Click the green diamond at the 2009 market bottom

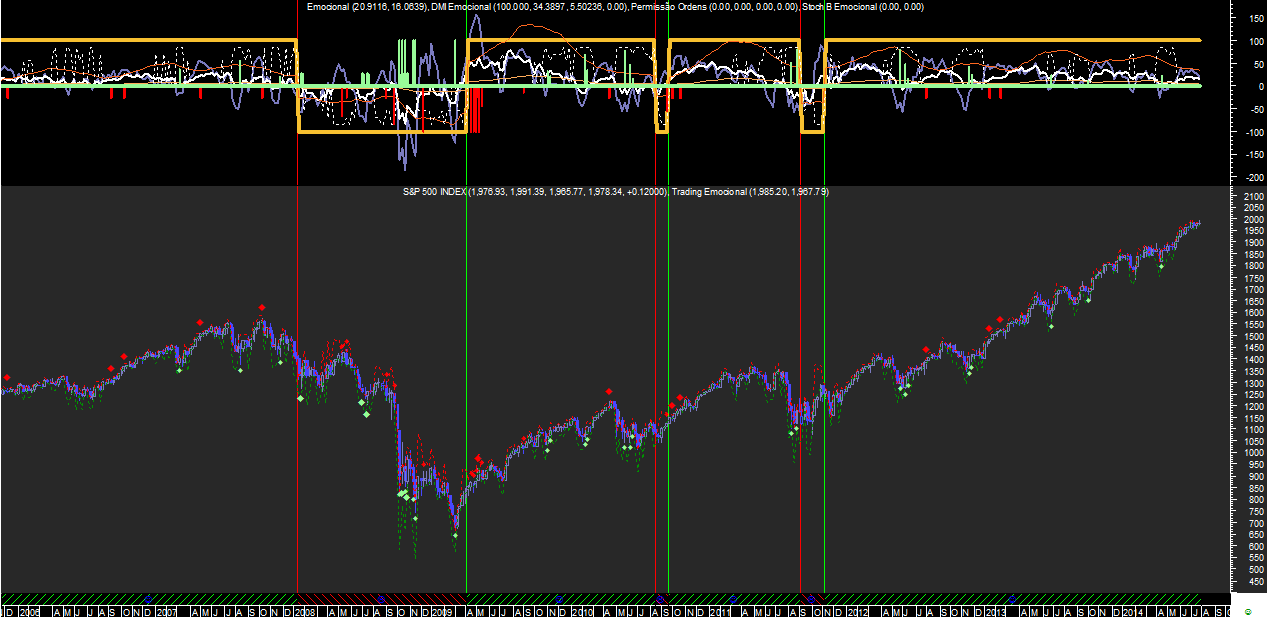tap(455, 536)
